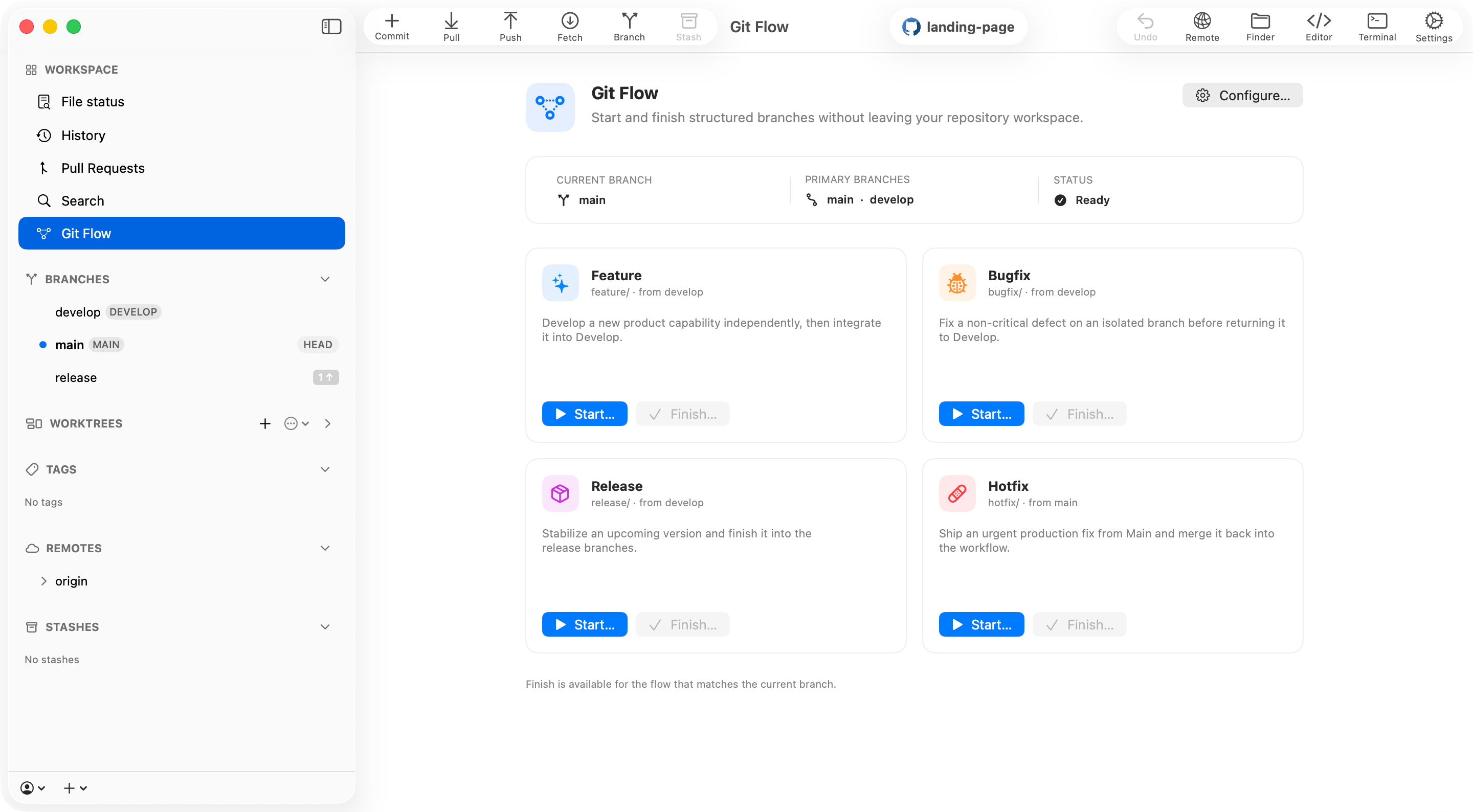Click the No tags label

coord(43,502)
